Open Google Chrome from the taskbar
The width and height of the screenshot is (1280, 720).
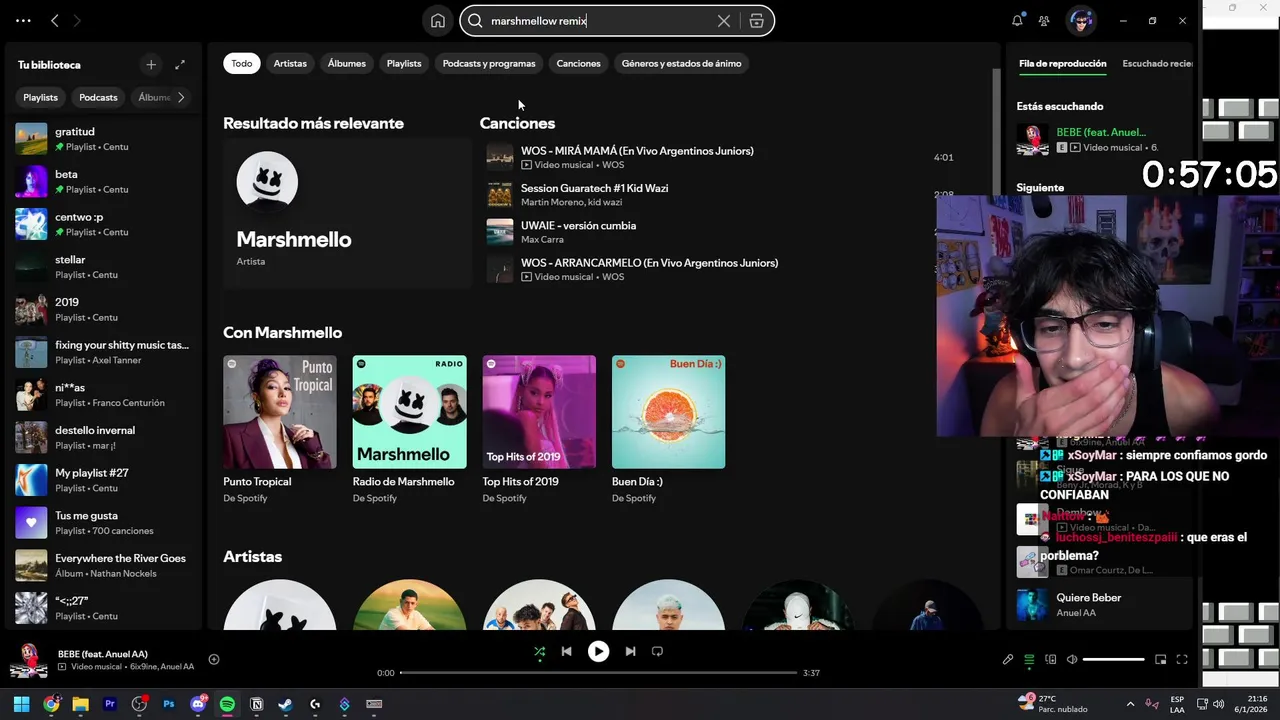[x=51, y=704]
